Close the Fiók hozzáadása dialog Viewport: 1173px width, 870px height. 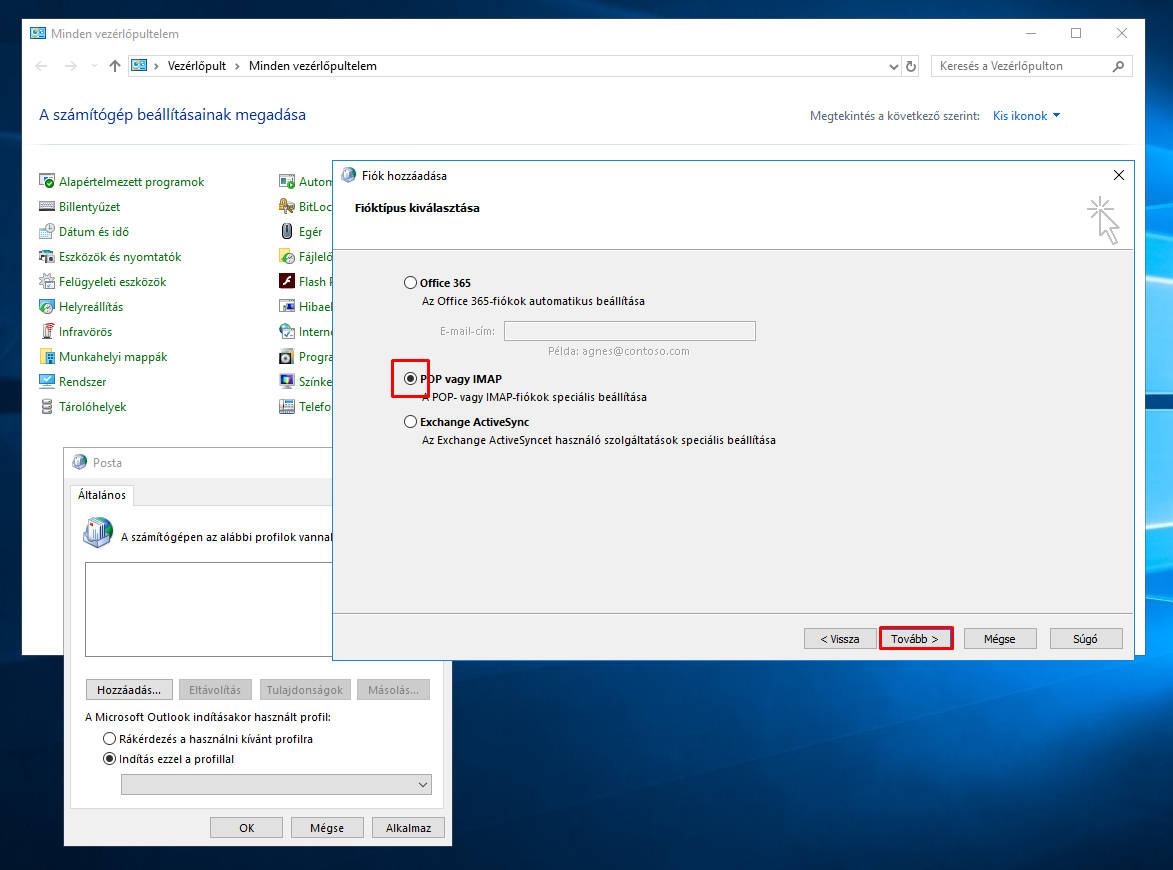coord(1119,175)
